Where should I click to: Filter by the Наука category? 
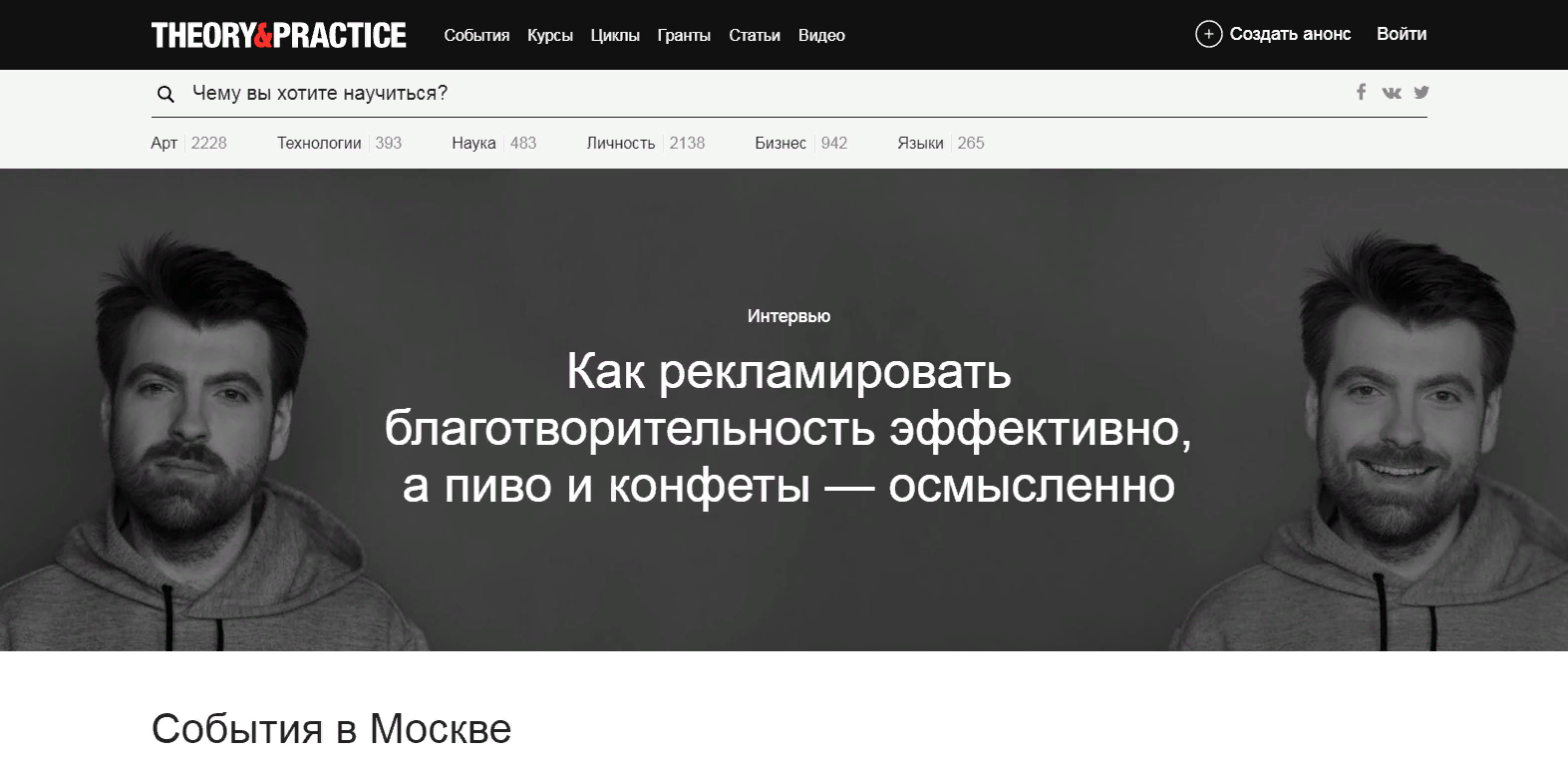pyautogui.click(x=473, y=143)
